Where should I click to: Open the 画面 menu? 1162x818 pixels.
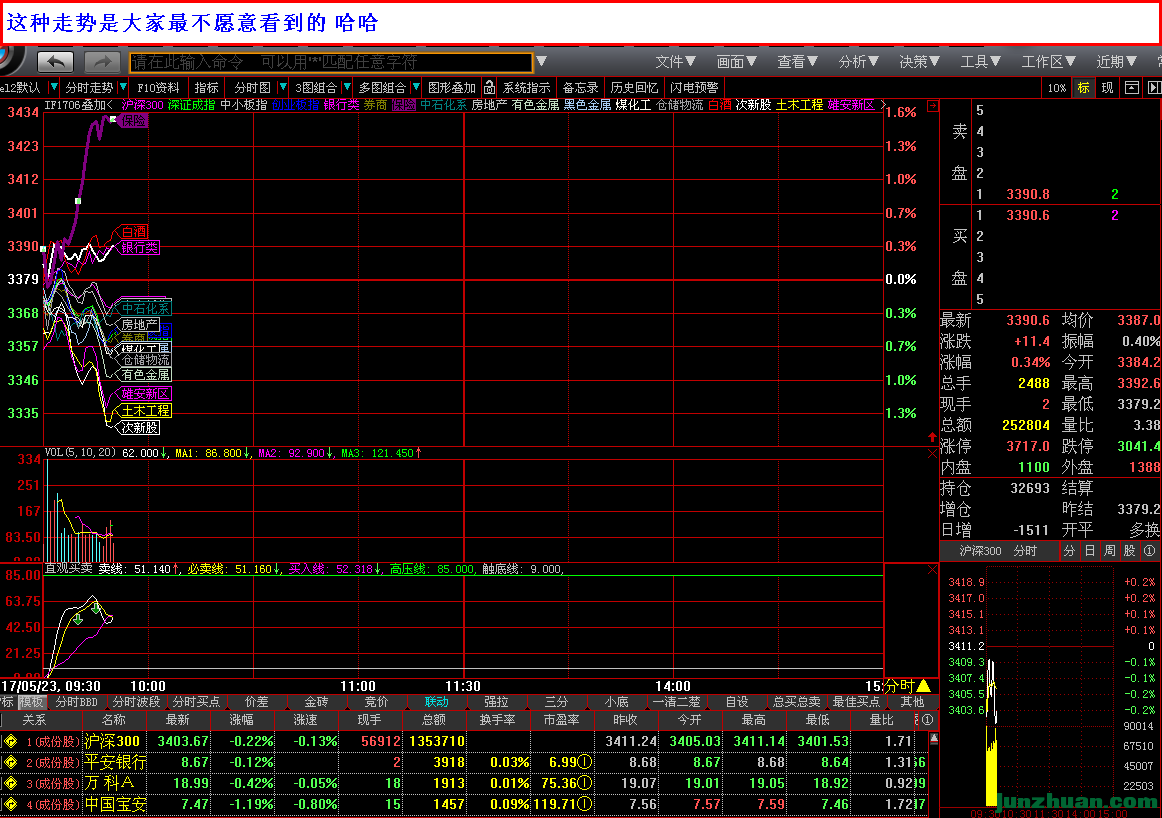pyautogui.click(x=736, y=61)
